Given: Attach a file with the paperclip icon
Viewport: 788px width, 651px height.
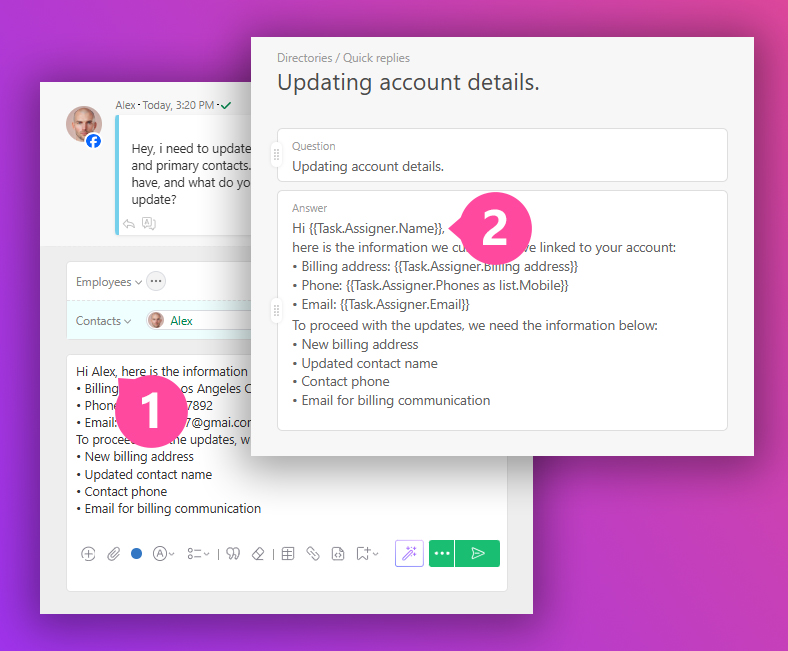Looking at the screenshot, I should point(113,553).
